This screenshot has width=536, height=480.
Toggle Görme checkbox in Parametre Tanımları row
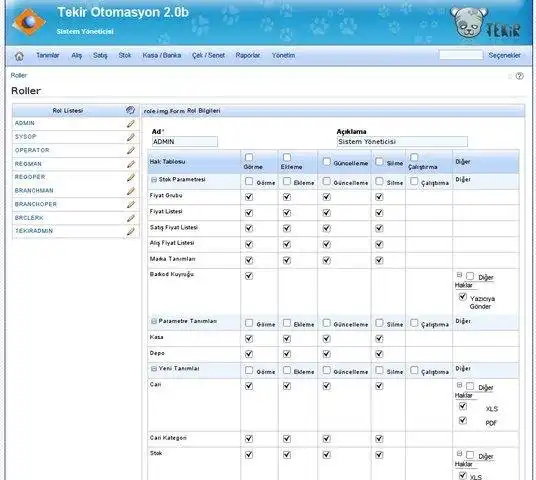click(249, 323)
